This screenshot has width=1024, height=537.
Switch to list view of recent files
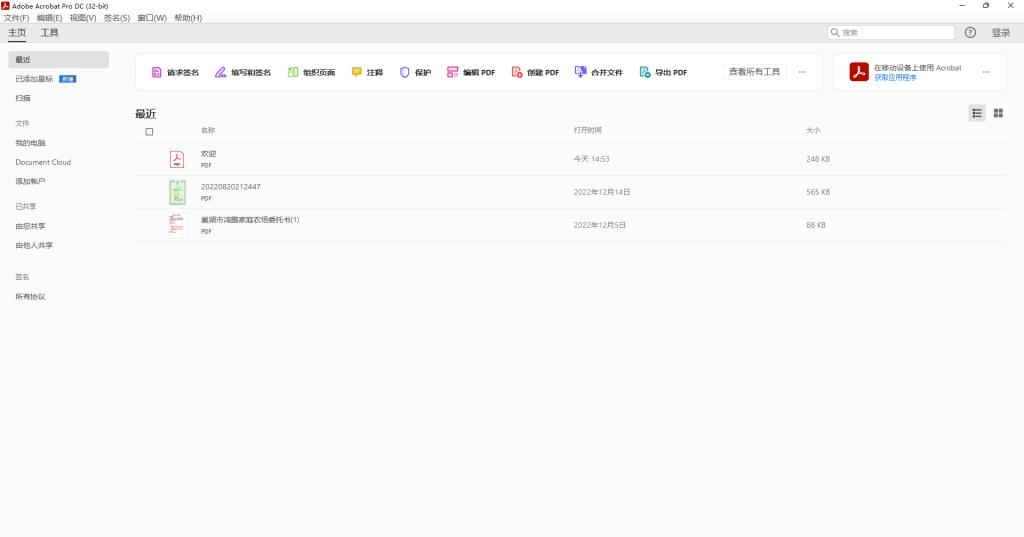click(977, 113)
